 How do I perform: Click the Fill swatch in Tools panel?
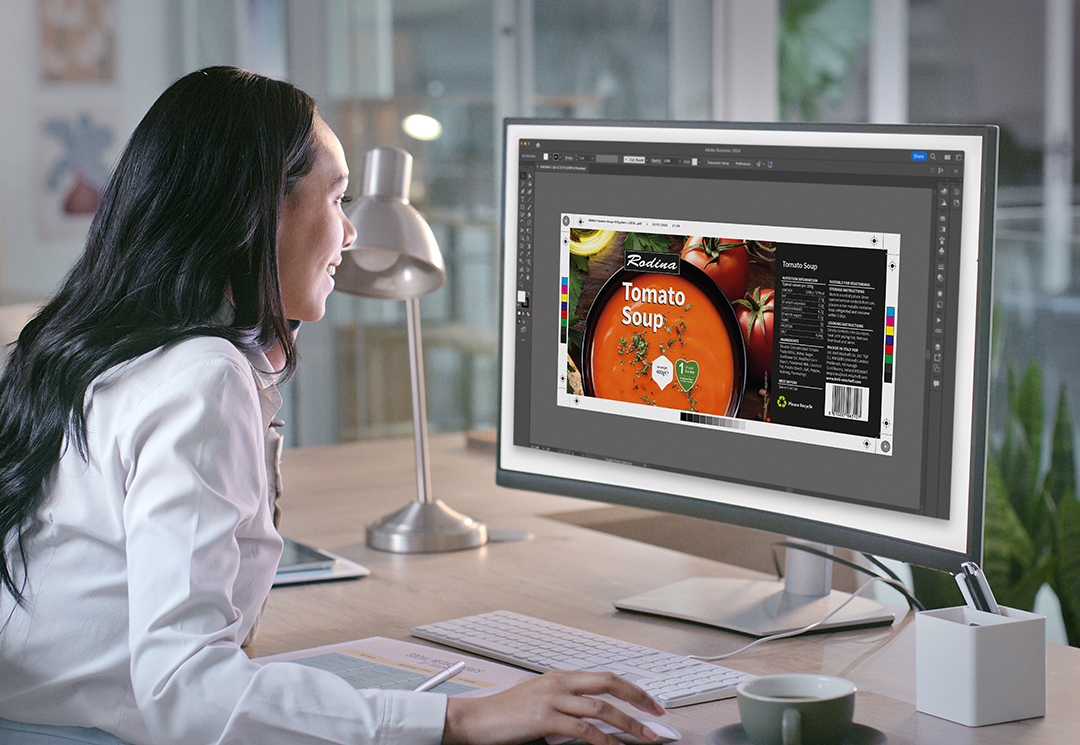tap(522, 297)
